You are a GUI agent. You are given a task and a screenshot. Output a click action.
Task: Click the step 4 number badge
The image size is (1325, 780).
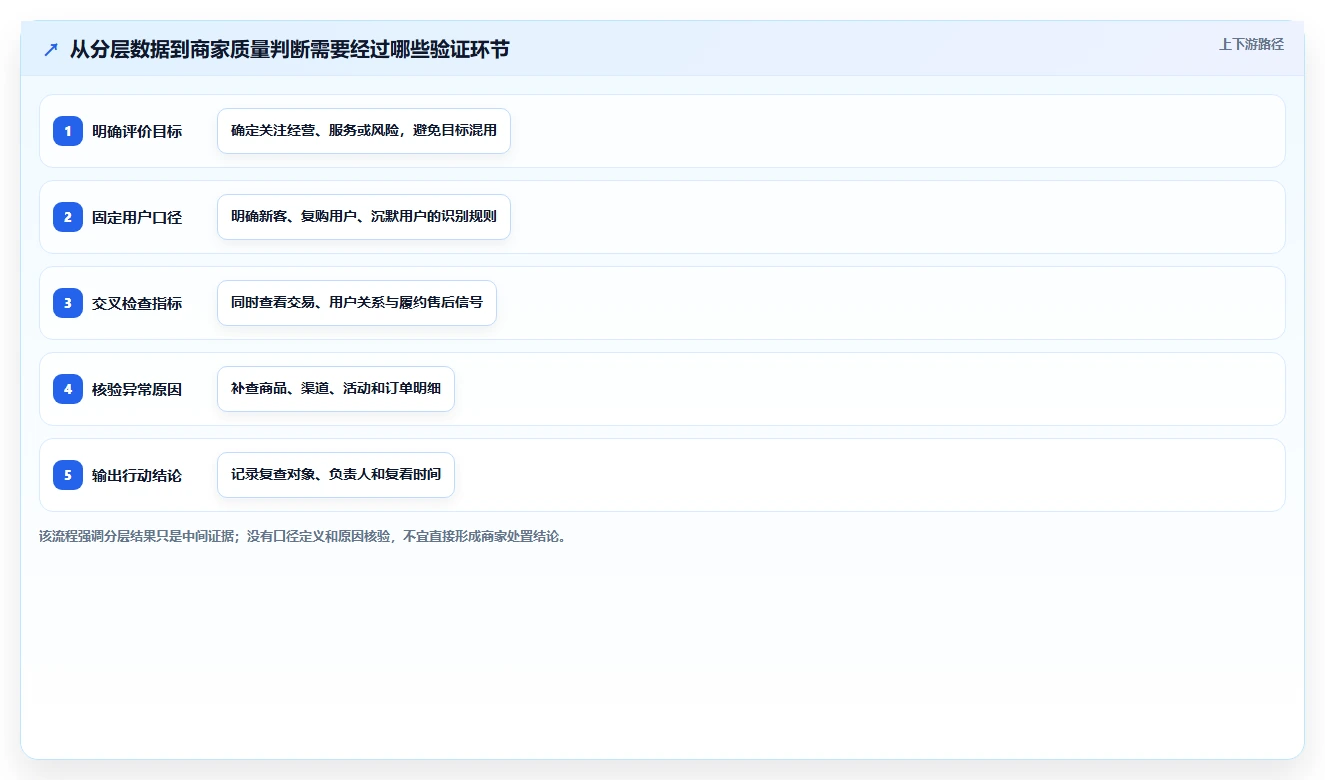coord(68,389)
